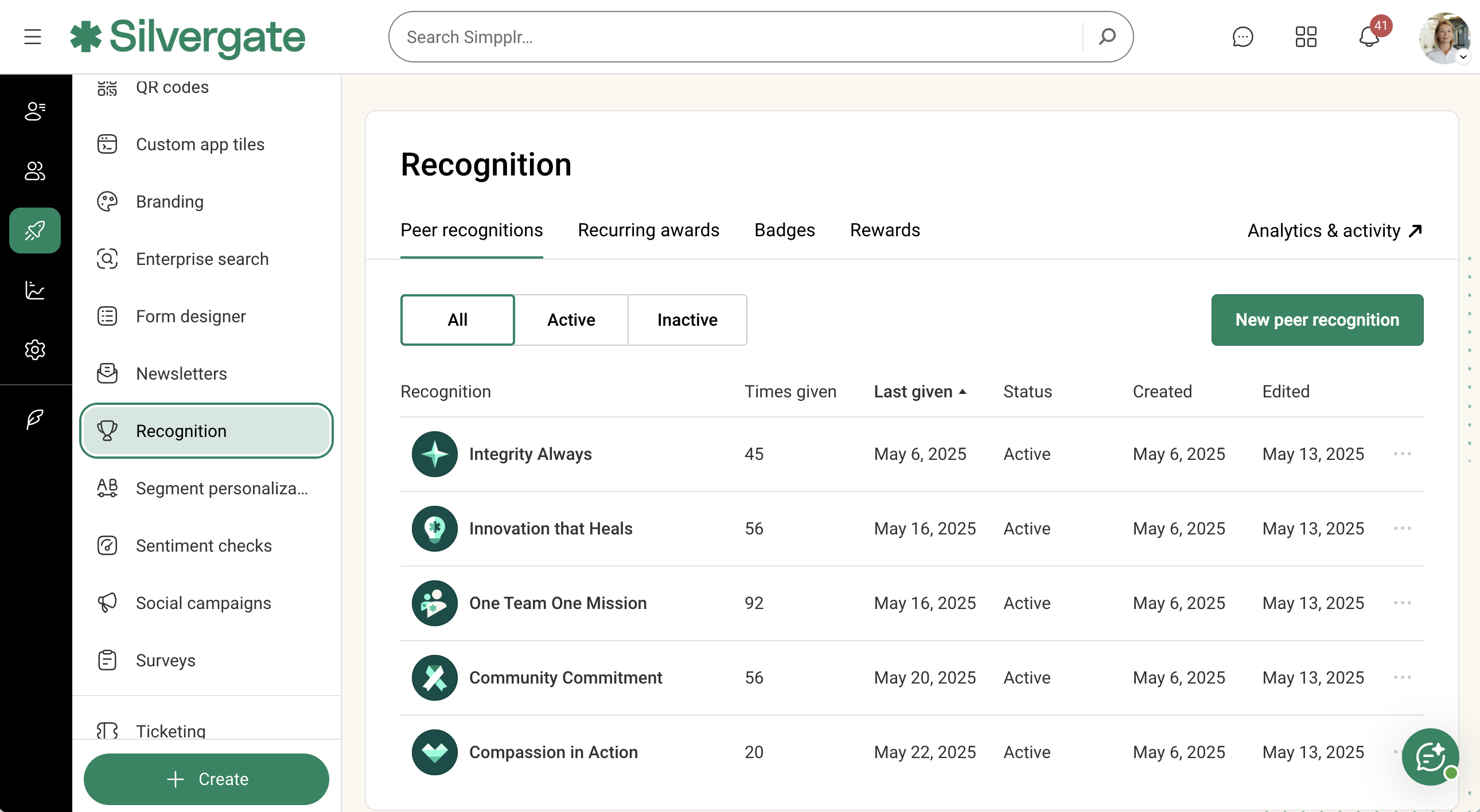Filter list by Inactive recognitions

click(687, 320)
